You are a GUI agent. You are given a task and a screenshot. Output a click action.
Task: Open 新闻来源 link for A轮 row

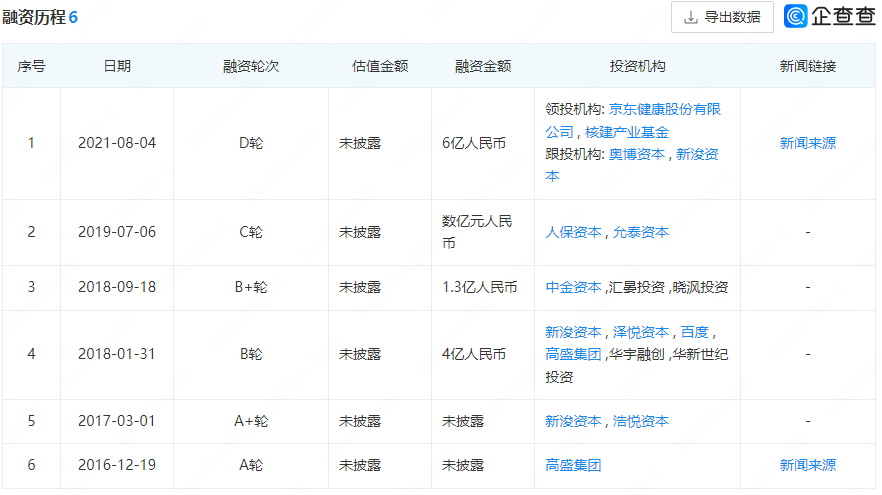807,465
